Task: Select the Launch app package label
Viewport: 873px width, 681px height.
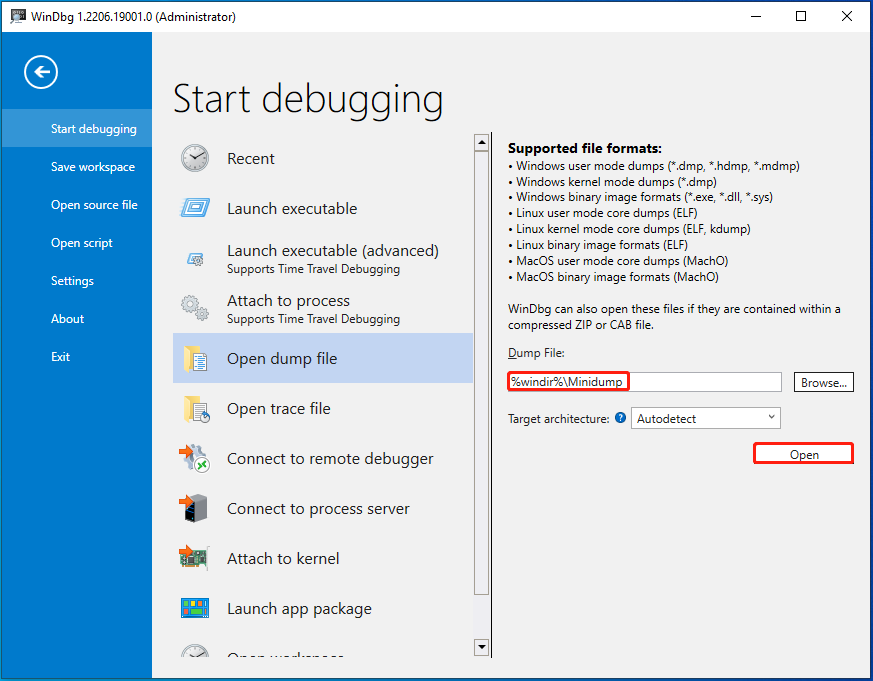Action: point(300,609)
